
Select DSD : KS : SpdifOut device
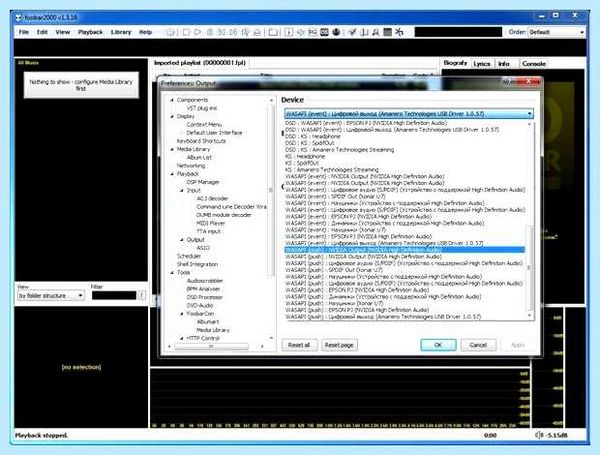(310, 143)
